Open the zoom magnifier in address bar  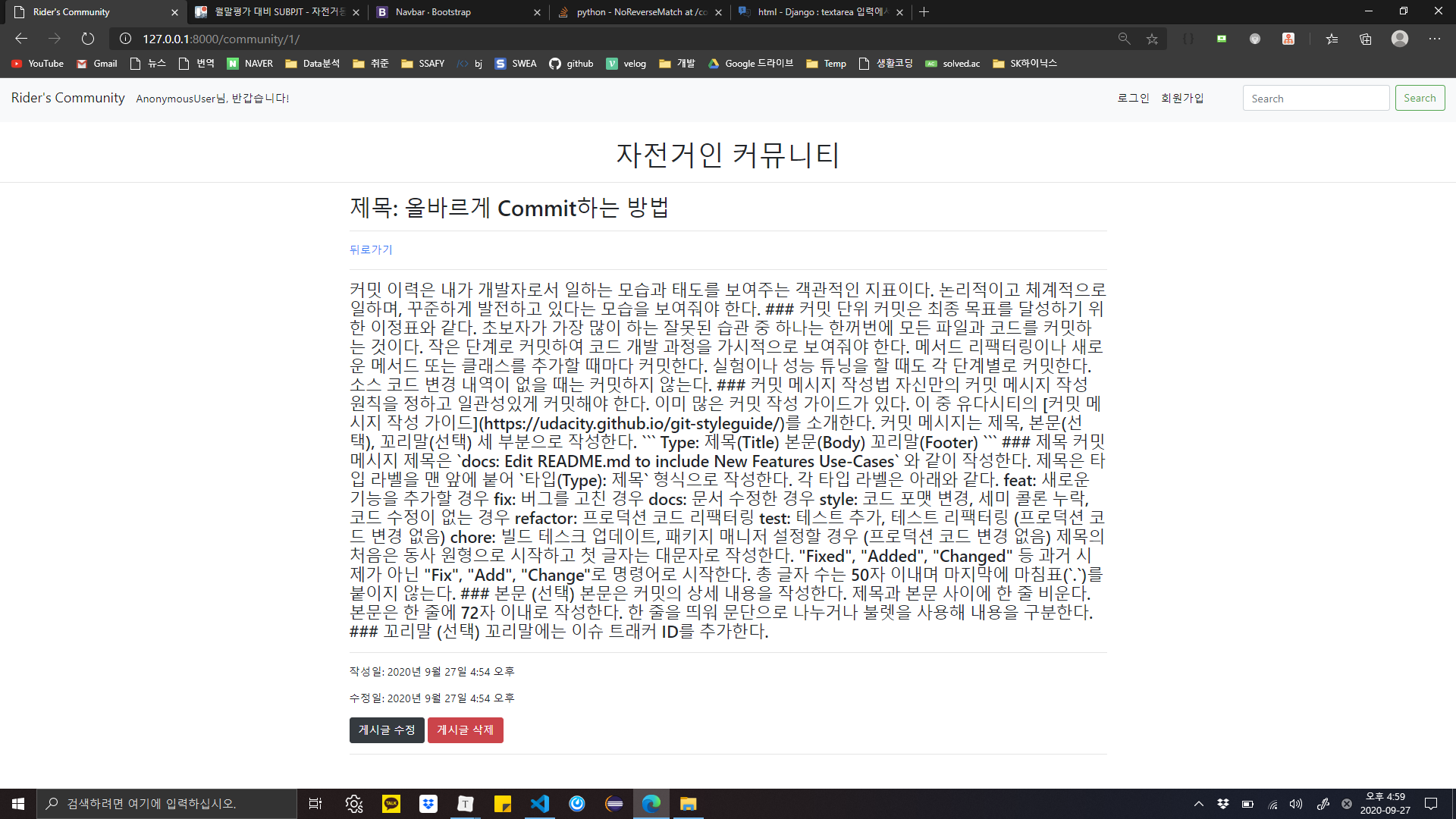[x=1124, y=39]
